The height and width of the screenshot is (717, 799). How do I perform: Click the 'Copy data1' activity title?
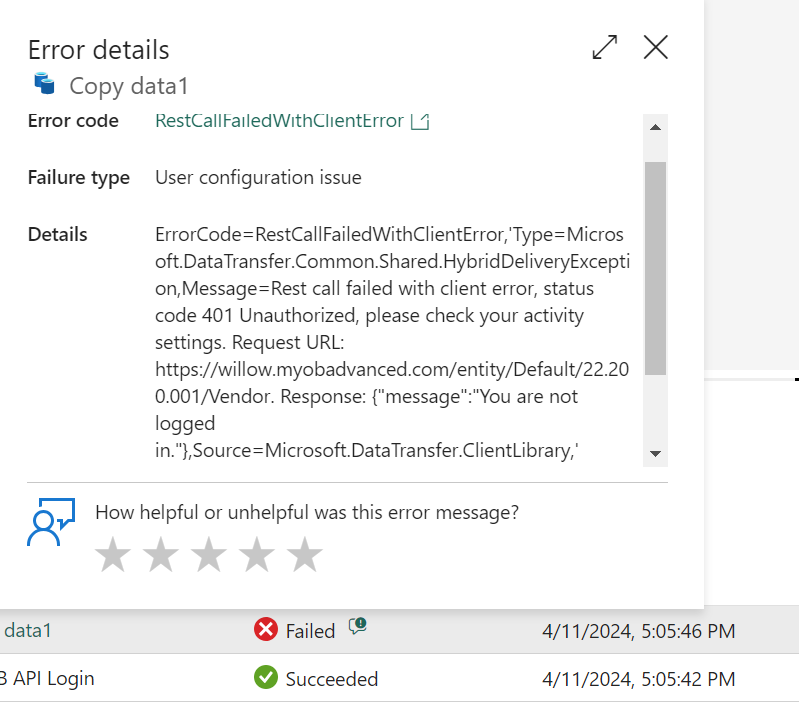(x=129, y=86)
